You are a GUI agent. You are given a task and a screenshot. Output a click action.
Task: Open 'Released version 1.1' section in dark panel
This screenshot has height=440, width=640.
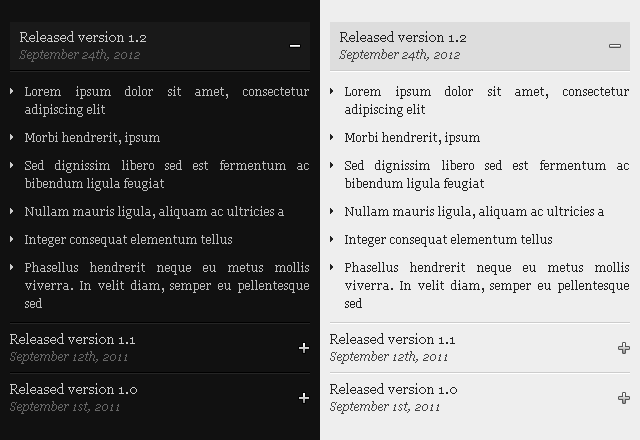pyautogui.click(x=160, y=348)
